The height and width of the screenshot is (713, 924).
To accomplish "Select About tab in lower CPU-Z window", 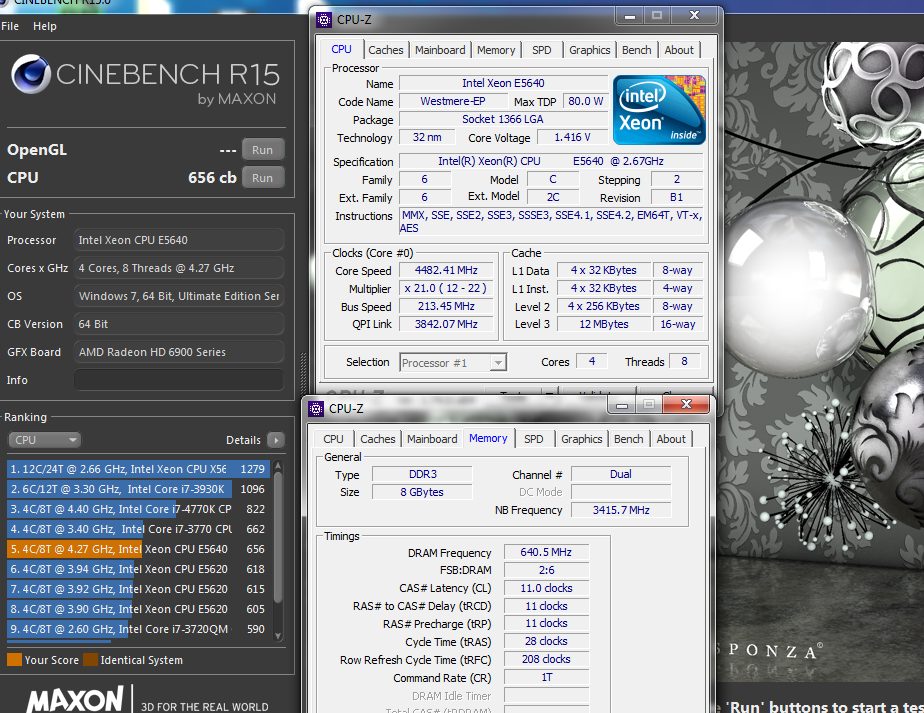I will [x=671, y=439].
